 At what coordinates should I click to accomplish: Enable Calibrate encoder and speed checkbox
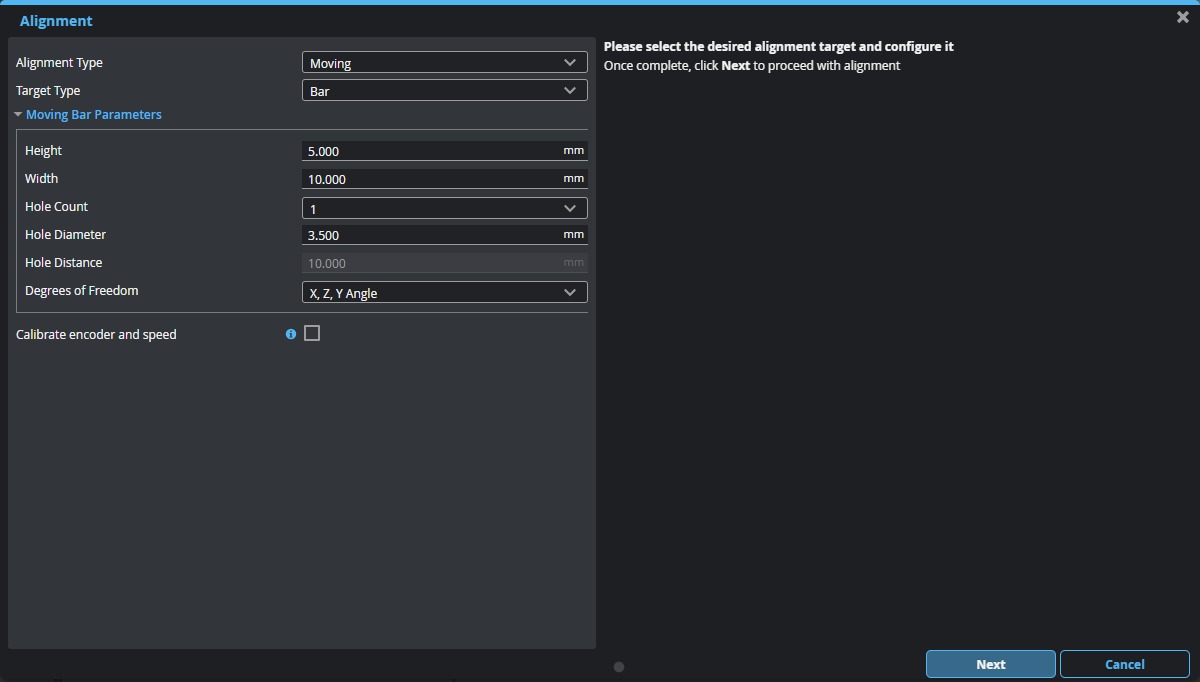pos(312,334)
